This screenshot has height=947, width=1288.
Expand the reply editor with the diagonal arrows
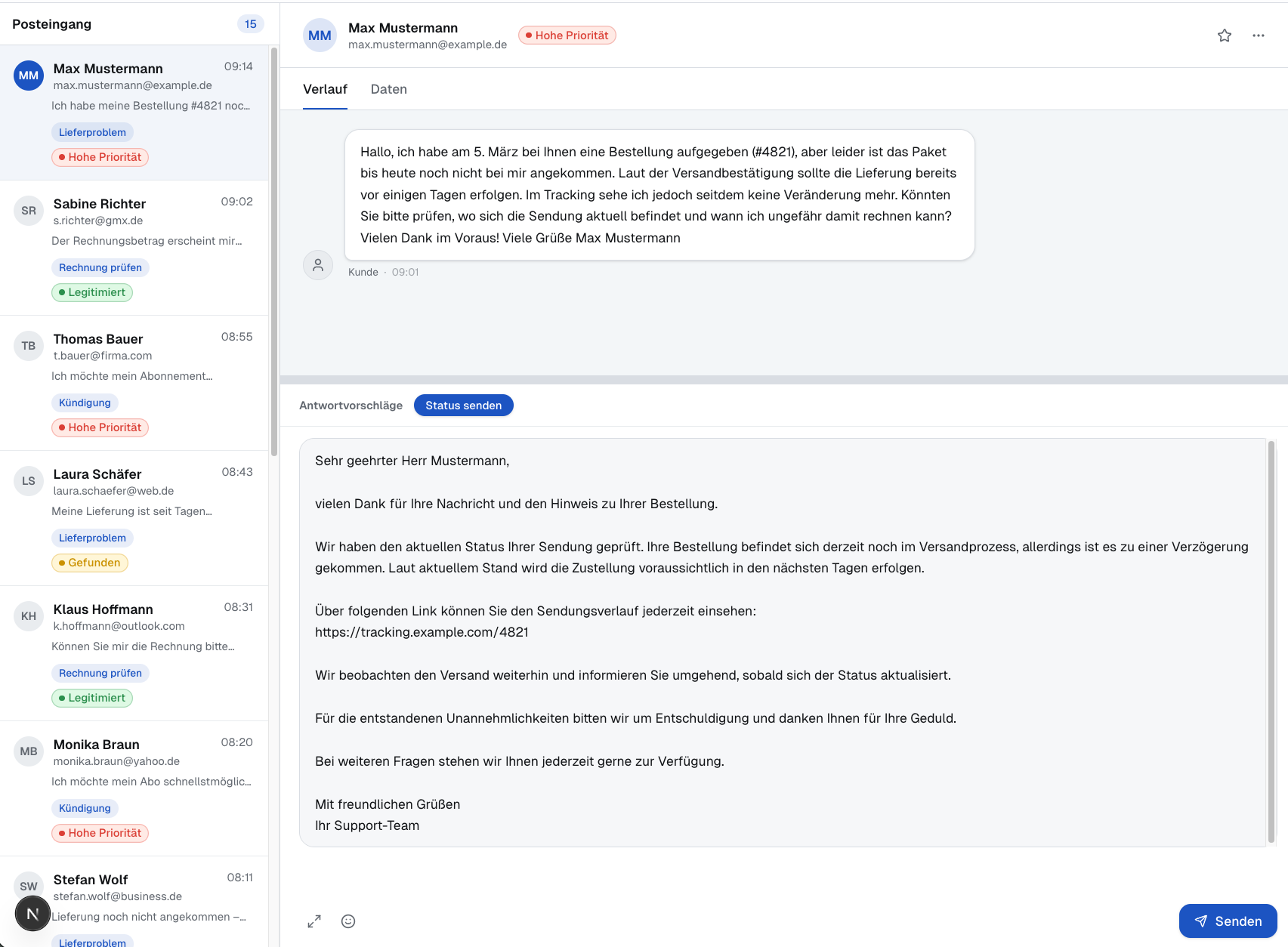tap(315, 921)
